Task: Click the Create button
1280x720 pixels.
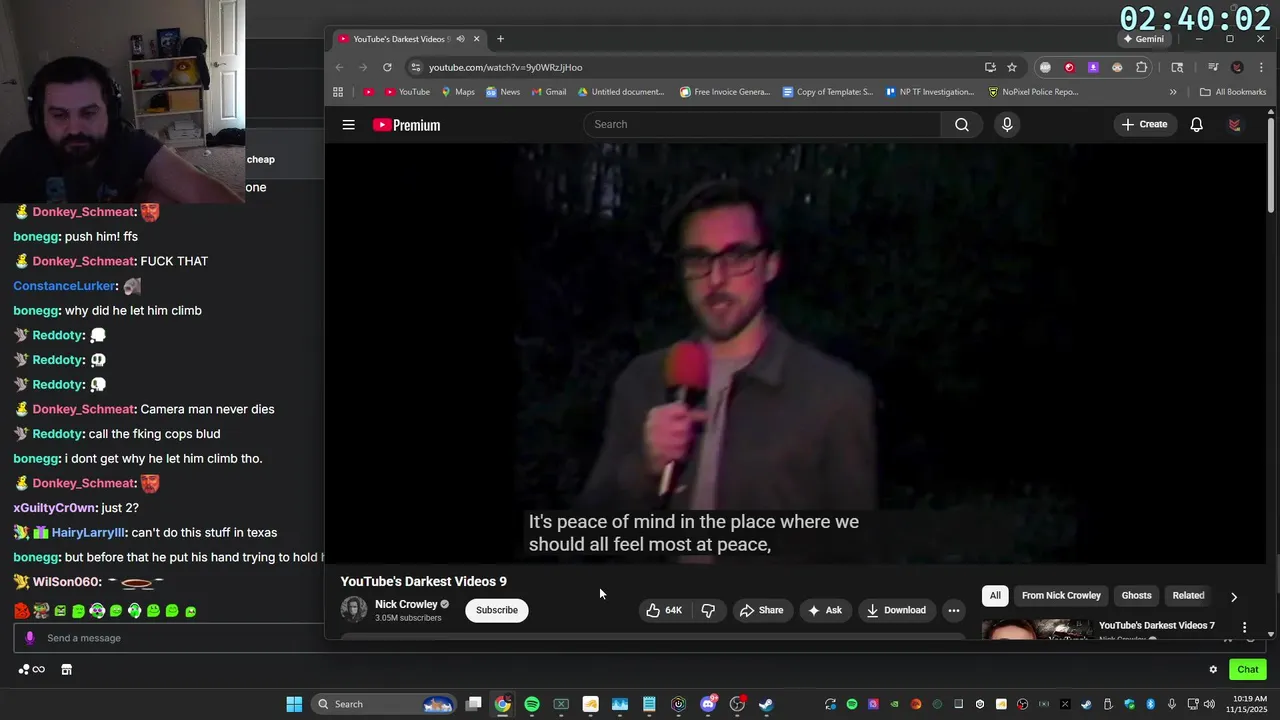Action: [1144, 125]
